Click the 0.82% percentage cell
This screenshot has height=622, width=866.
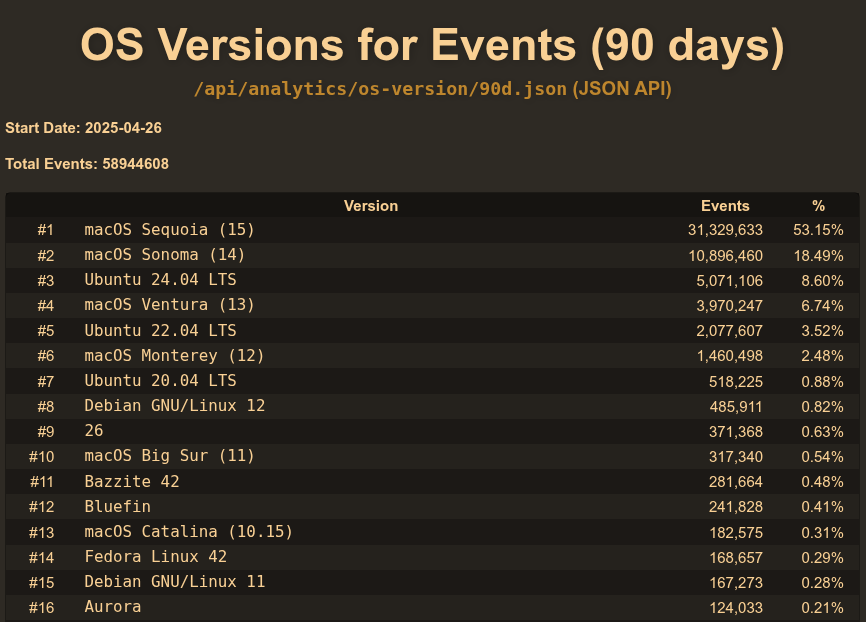pos(822,407)
